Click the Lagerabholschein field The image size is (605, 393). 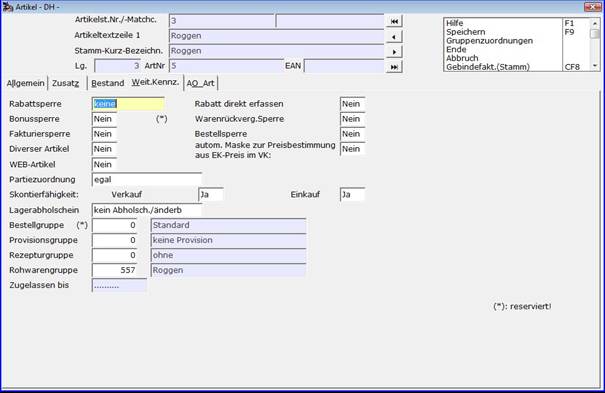147,210
